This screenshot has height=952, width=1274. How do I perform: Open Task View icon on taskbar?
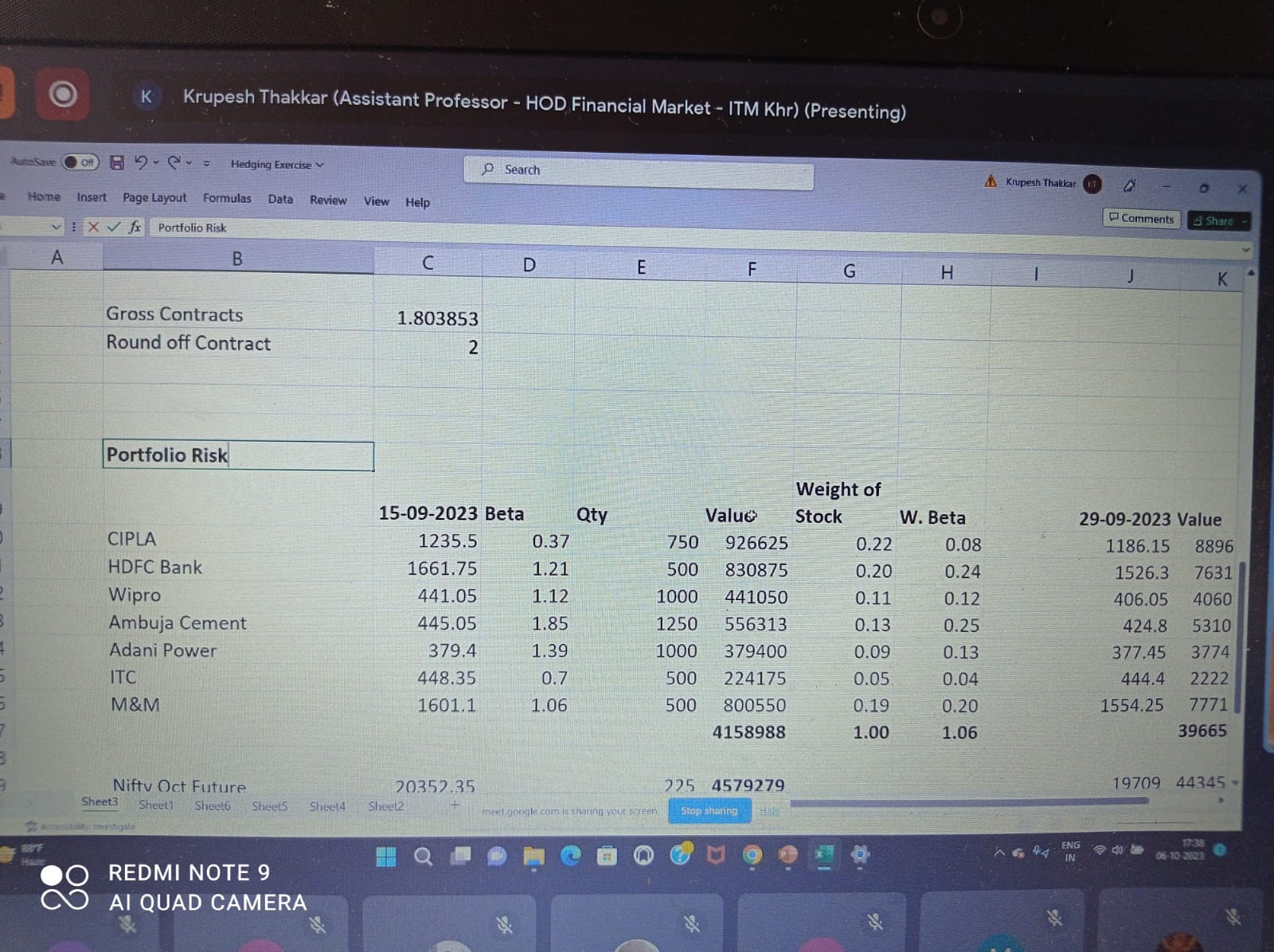[460, 856]
